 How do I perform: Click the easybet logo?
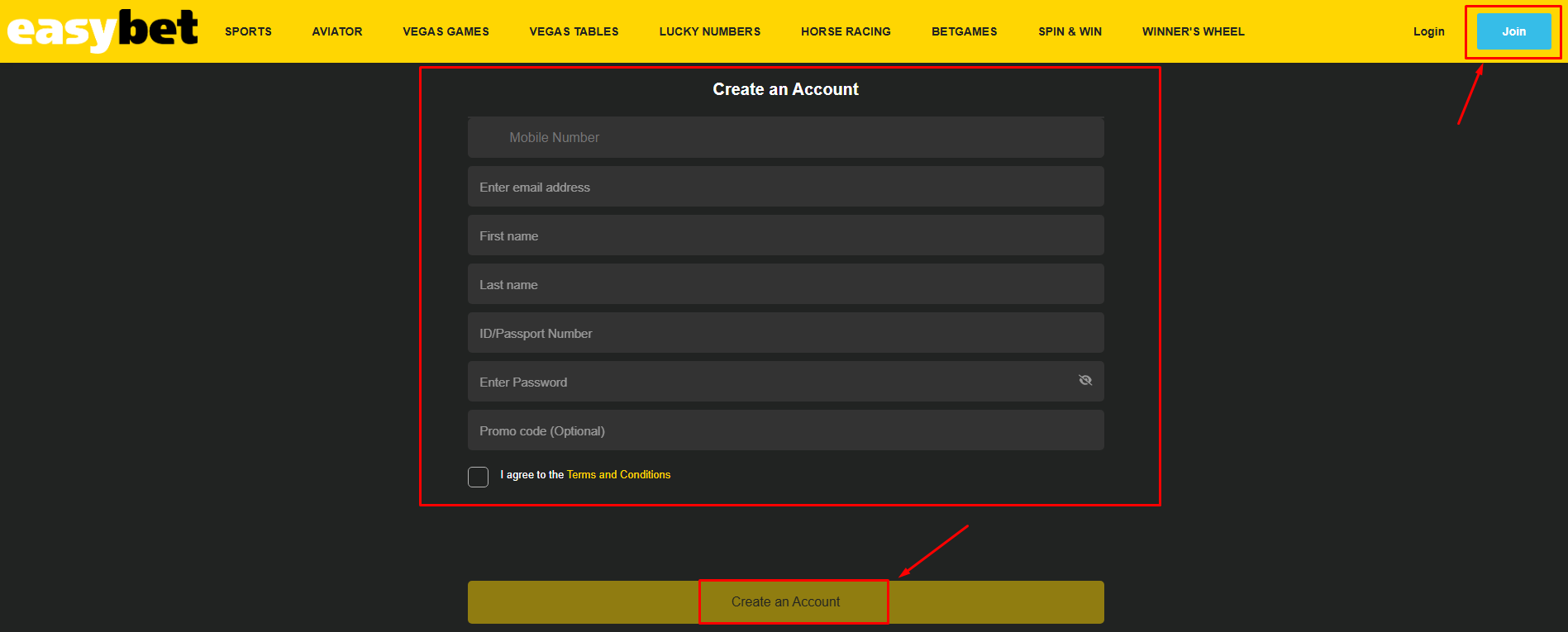[x=102, y=31]
